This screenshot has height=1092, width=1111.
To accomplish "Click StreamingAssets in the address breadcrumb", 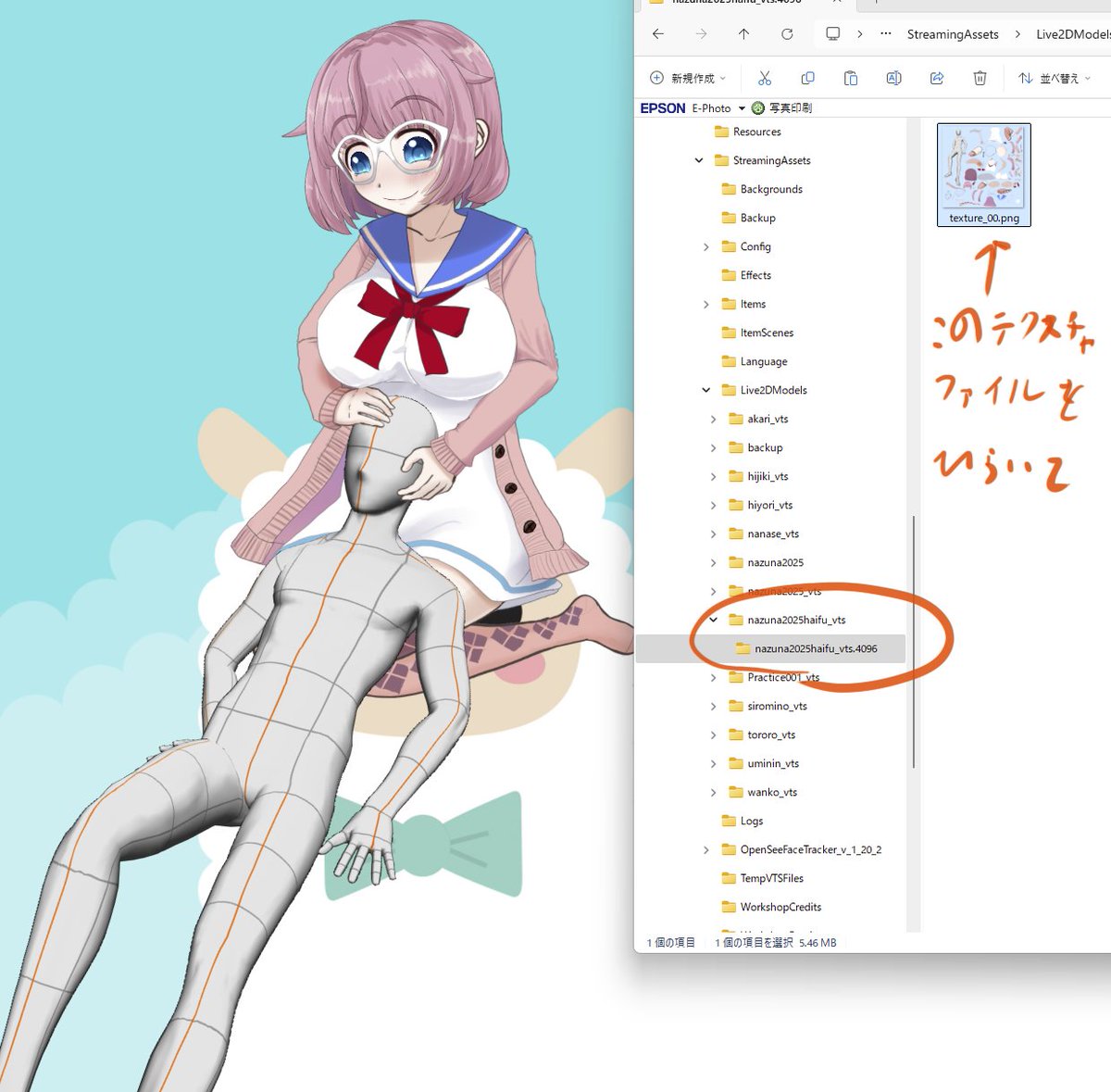I will [953, 34].
